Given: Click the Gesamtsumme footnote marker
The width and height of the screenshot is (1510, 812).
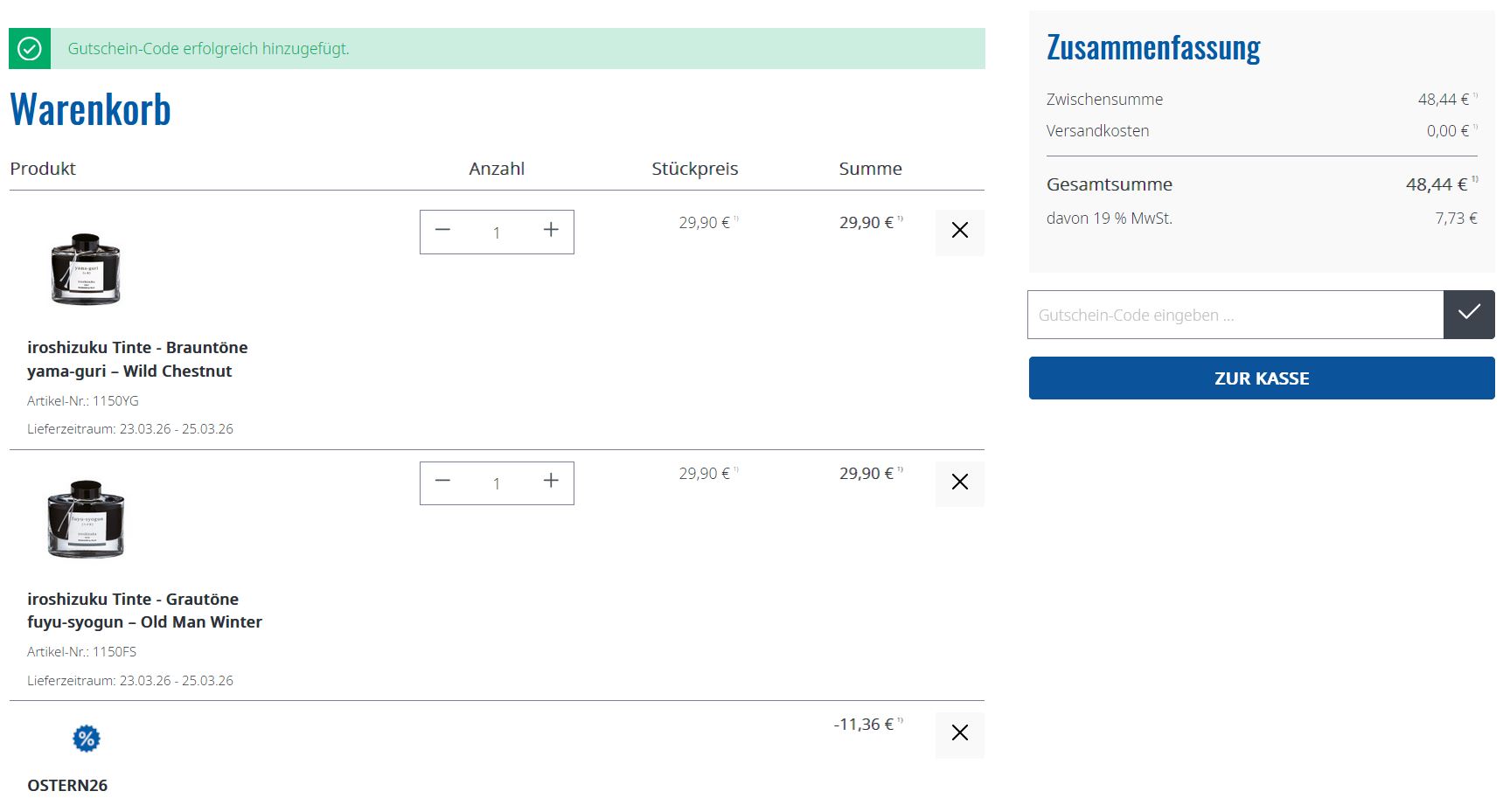Looking at the screenshot, I should pyautogui.click(x=1475, y=179).
